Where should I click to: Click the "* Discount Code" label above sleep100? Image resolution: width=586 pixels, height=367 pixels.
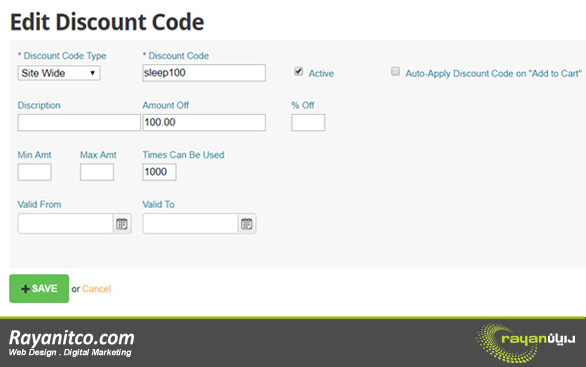tap(176, 56)
